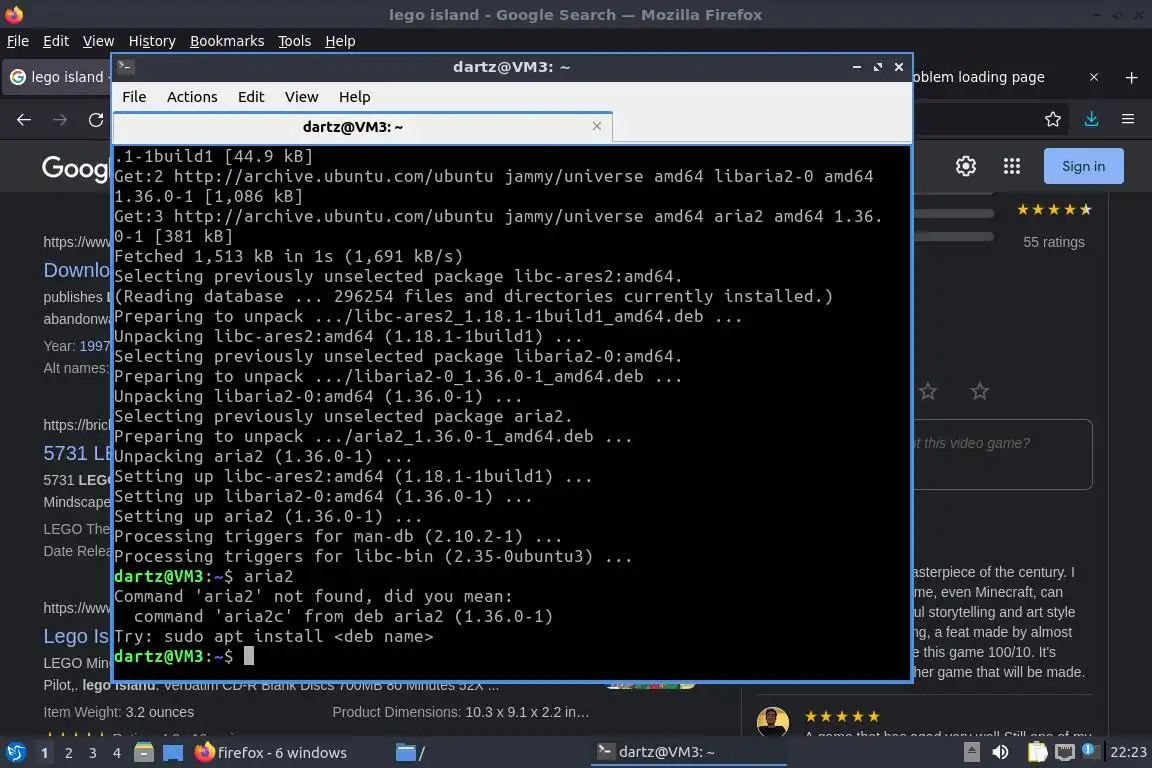Reload the page in Firefox
The height and width of the screenshot is (768, 1152).
point(96,120)
